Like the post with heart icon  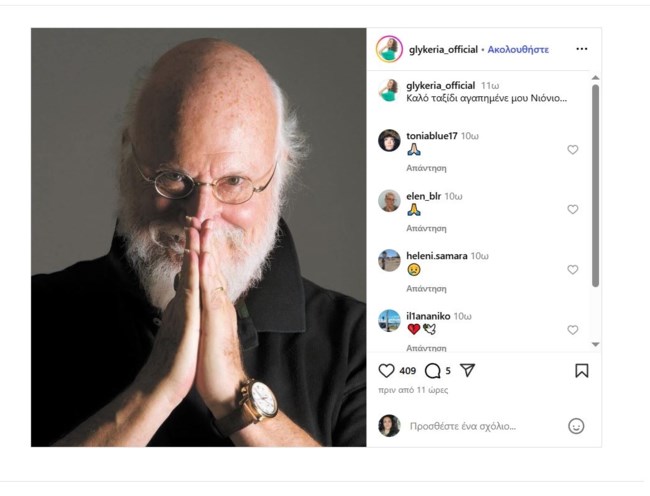pos(386,370)
